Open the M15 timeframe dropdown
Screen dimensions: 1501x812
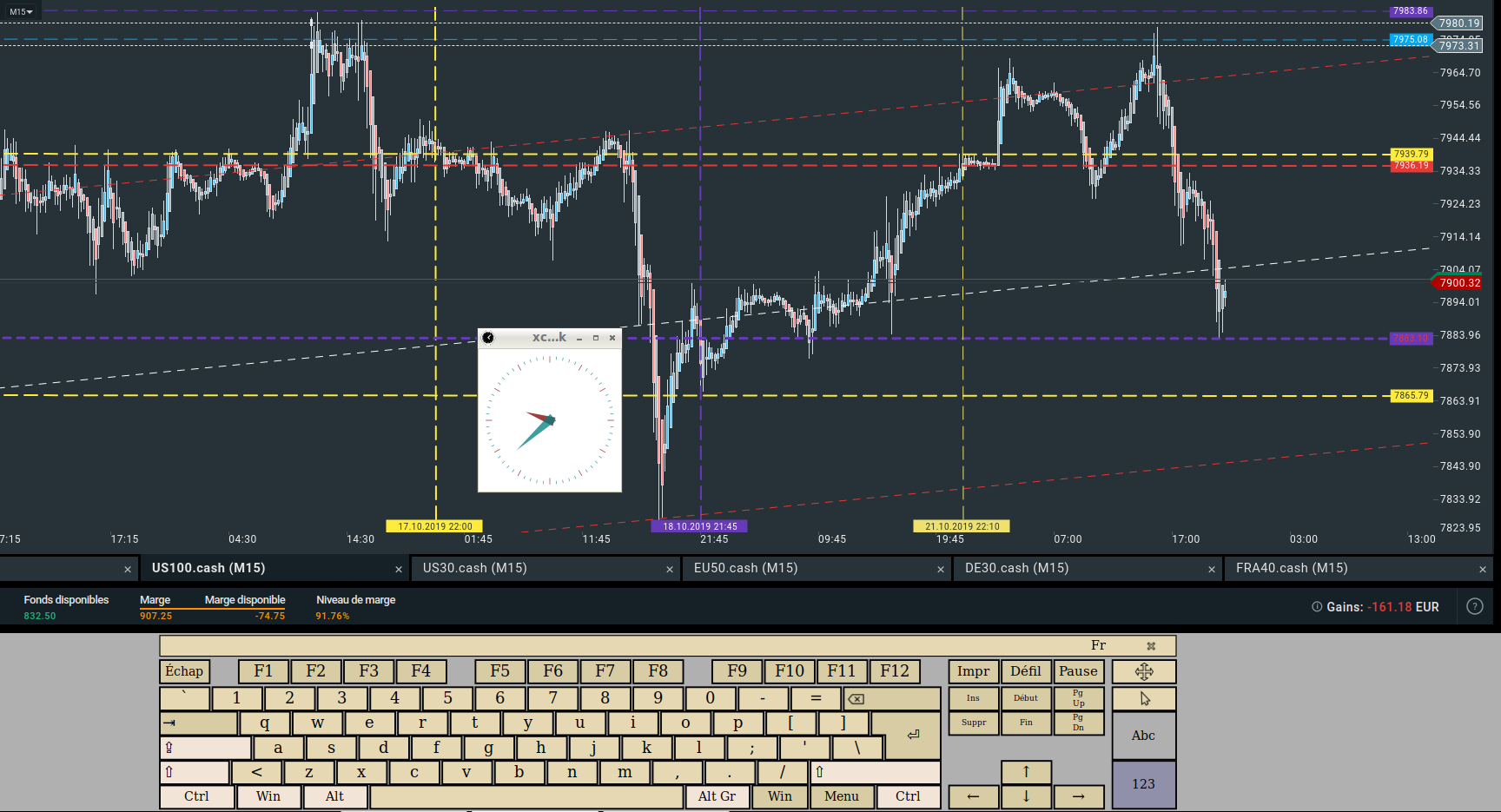(21, 11)
